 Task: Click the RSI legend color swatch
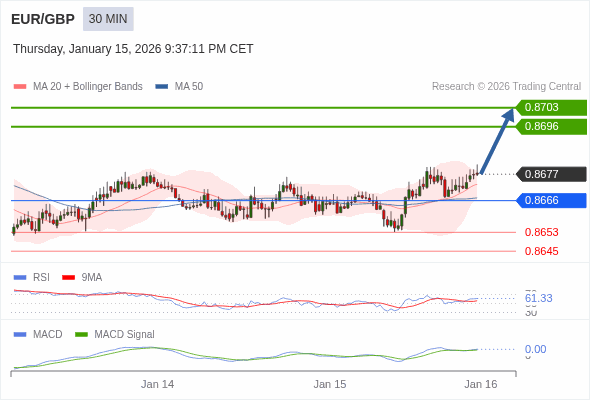click(20, 278)
